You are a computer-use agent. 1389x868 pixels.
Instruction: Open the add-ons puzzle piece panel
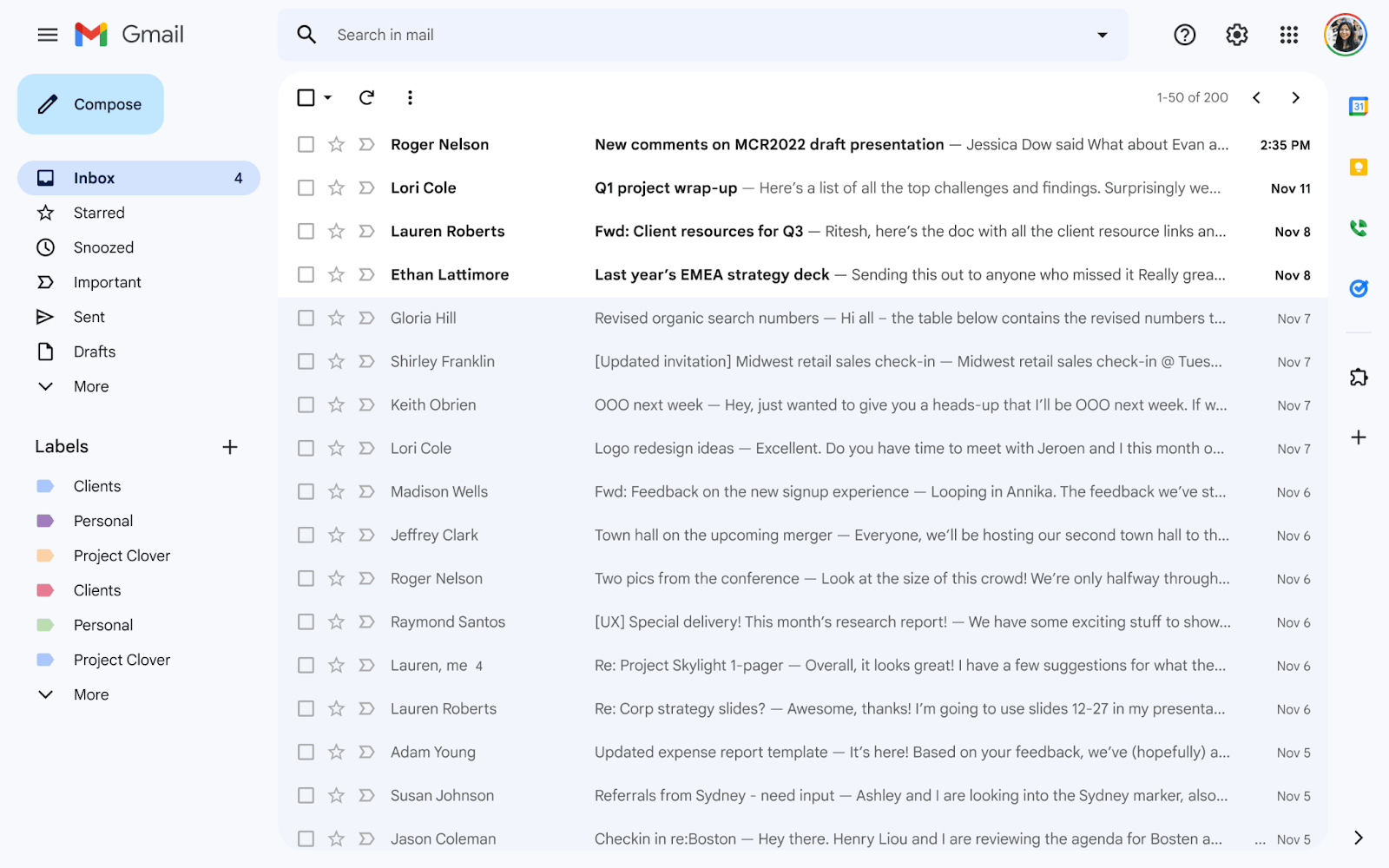[x=1359, y=377]
